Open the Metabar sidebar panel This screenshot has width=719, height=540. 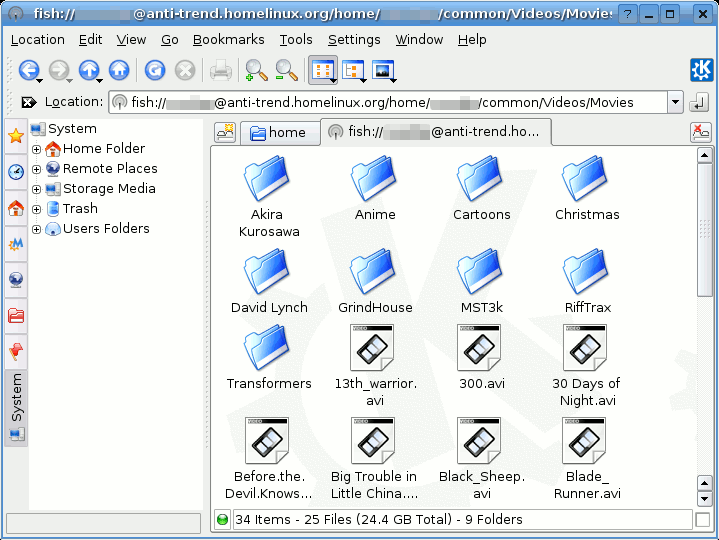tap(16, 244)
